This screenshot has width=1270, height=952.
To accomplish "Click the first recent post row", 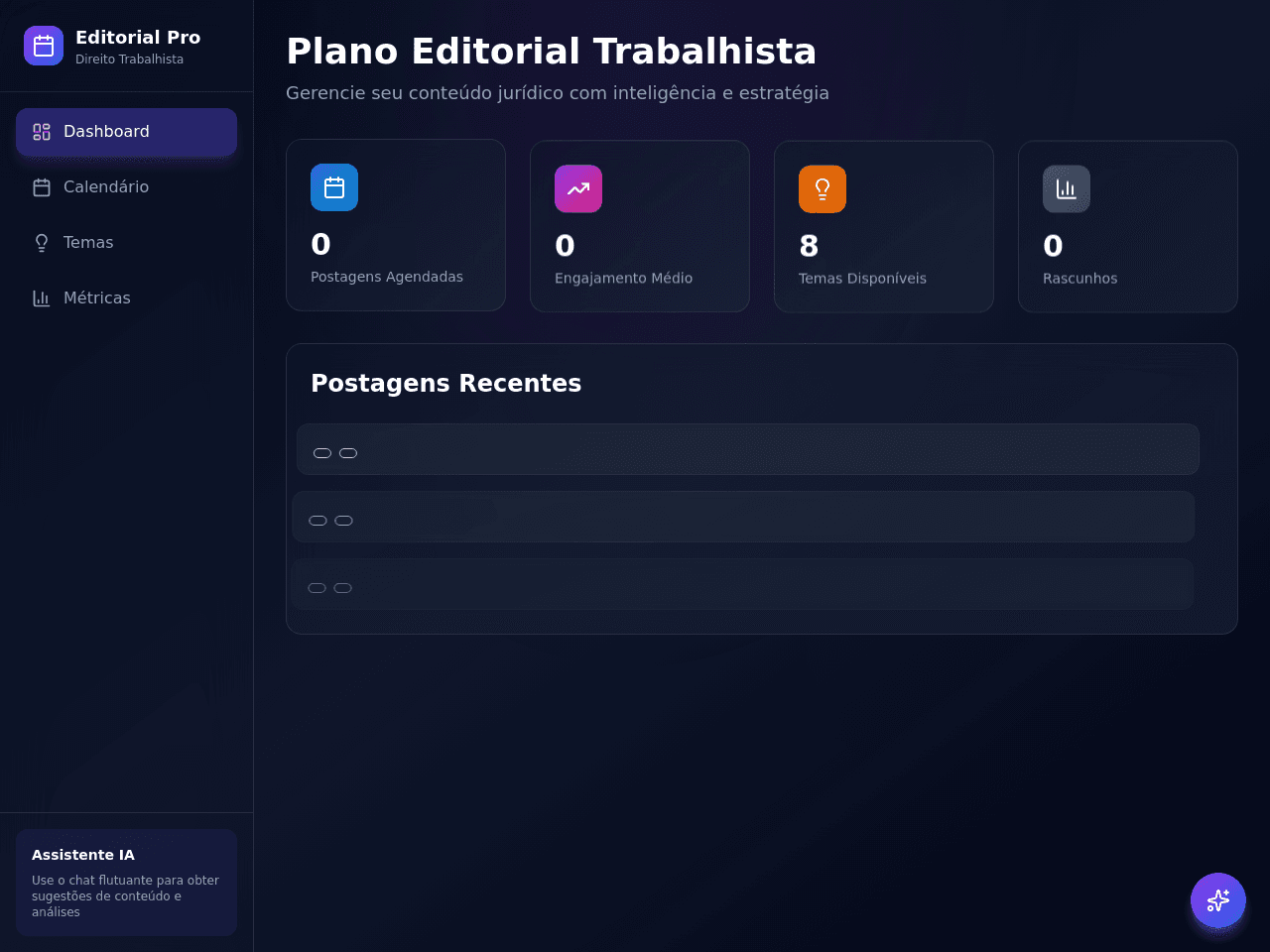I will pyautogui.click(x=748, y=449).
